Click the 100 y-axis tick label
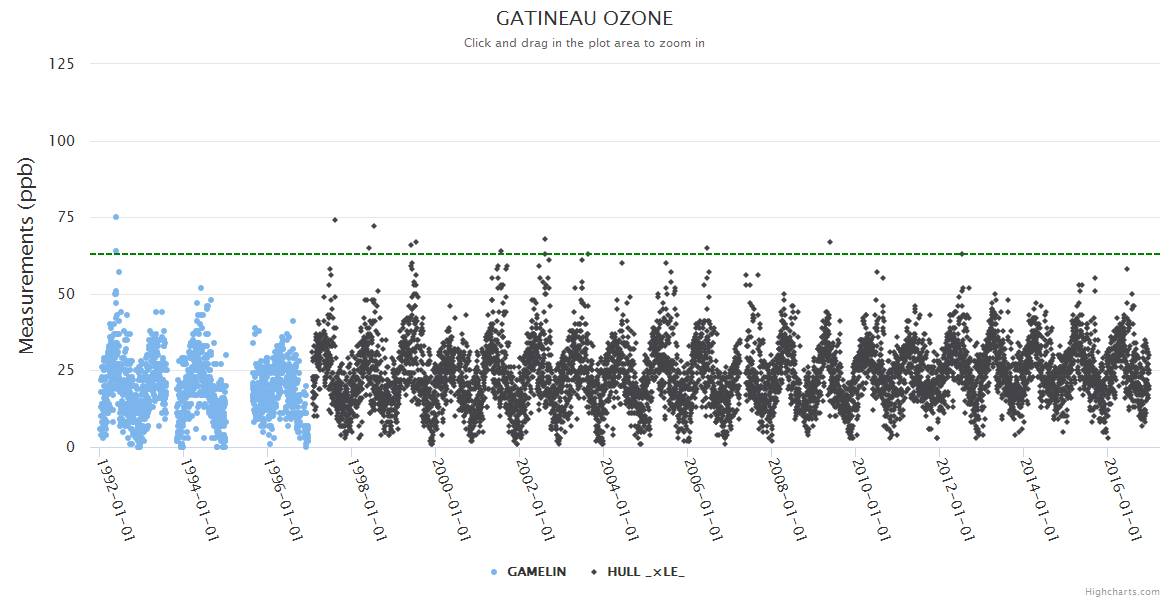This screenshot has width=1170, height=600. coord(61,141)
